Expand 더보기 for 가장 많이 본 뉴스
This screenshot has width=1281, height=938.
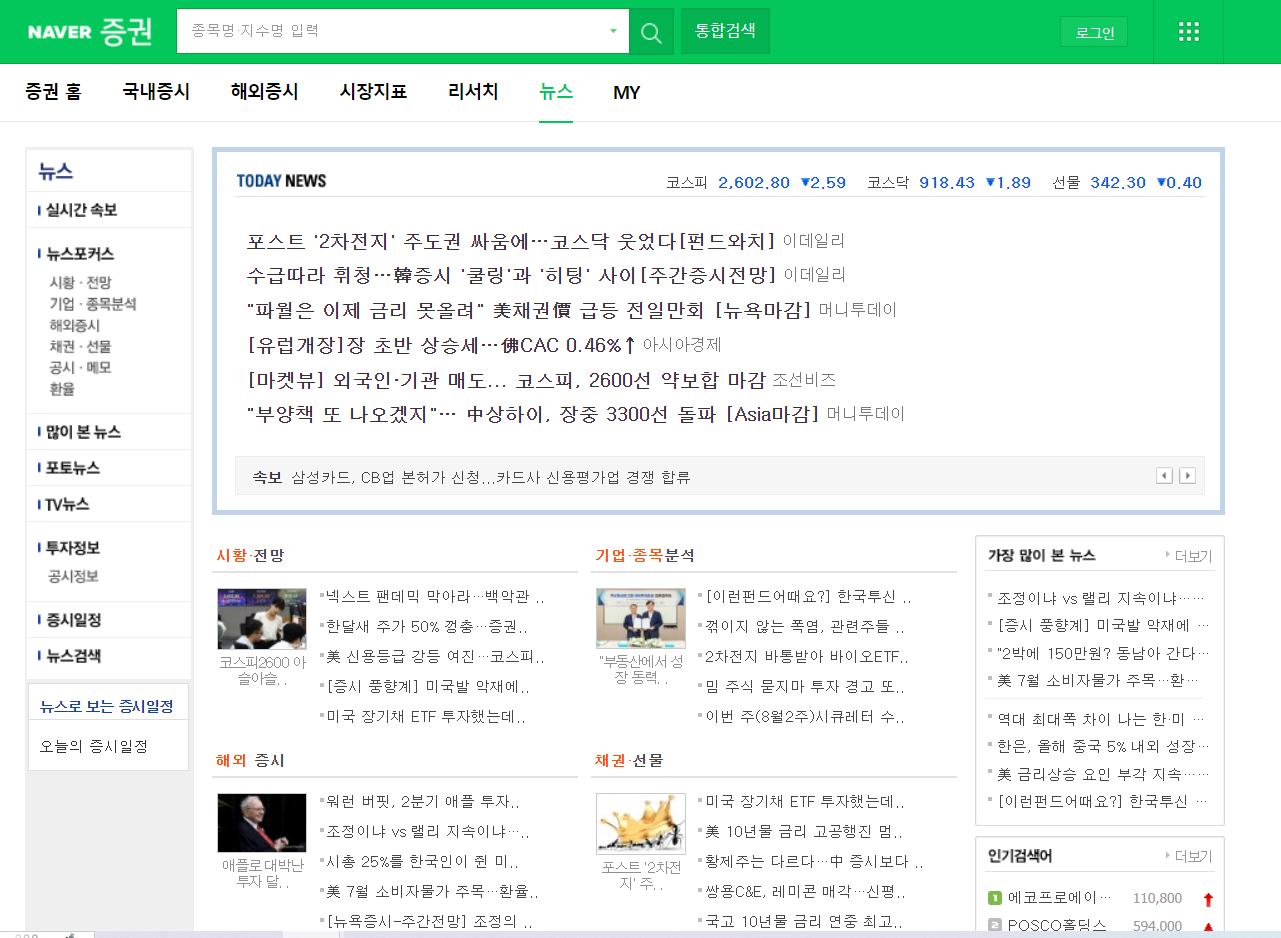(x=1192, y=556)
